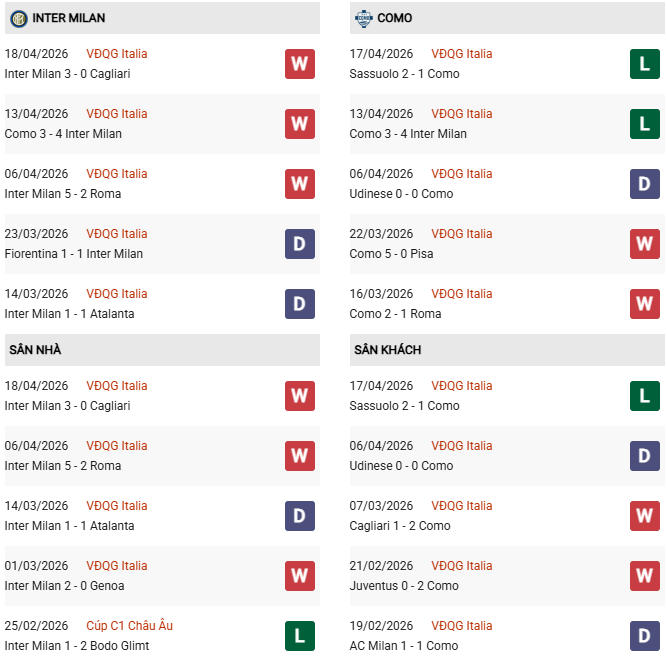Click the COMO section header title

[x=395, y=18]
